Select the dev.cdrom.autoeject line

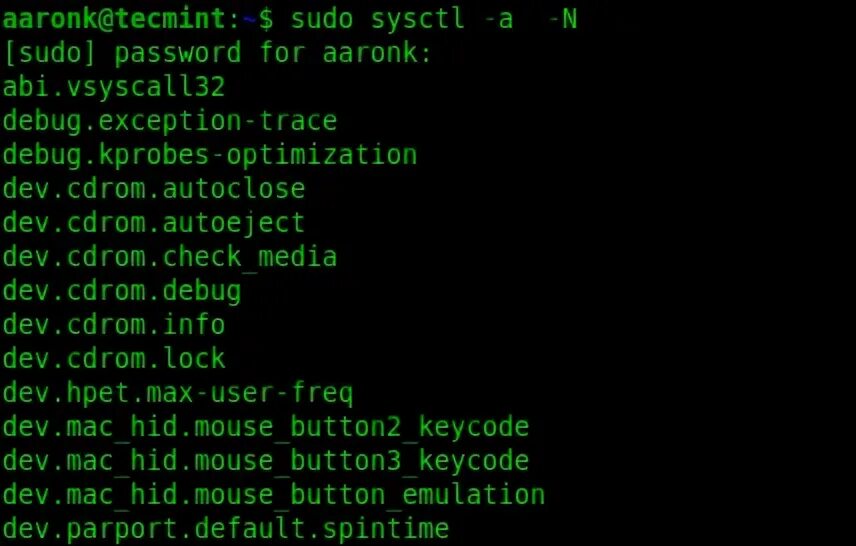coord(153,223)
